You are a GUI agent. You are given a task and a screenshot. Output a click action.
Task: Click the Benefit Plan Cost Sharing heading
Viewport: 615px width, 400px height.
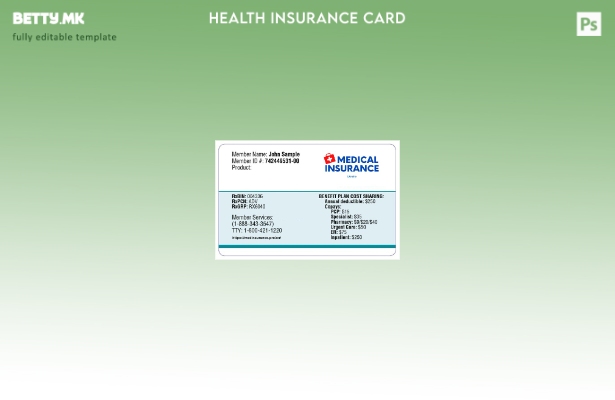[351, 196]
